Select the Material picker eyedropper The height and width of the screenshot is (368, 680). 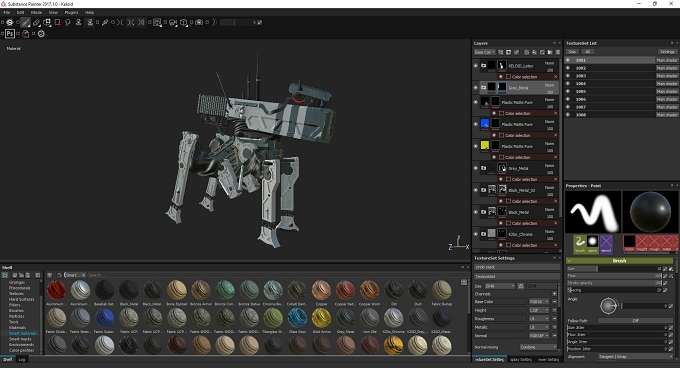click(x=105, y=22)
